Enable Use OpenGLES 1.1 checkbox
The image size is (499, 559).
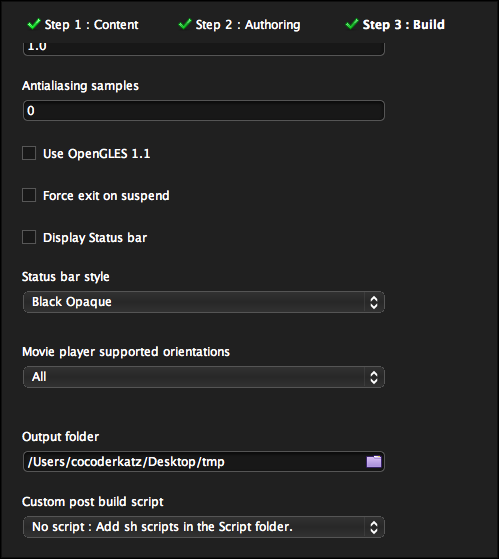coord(29,153)
